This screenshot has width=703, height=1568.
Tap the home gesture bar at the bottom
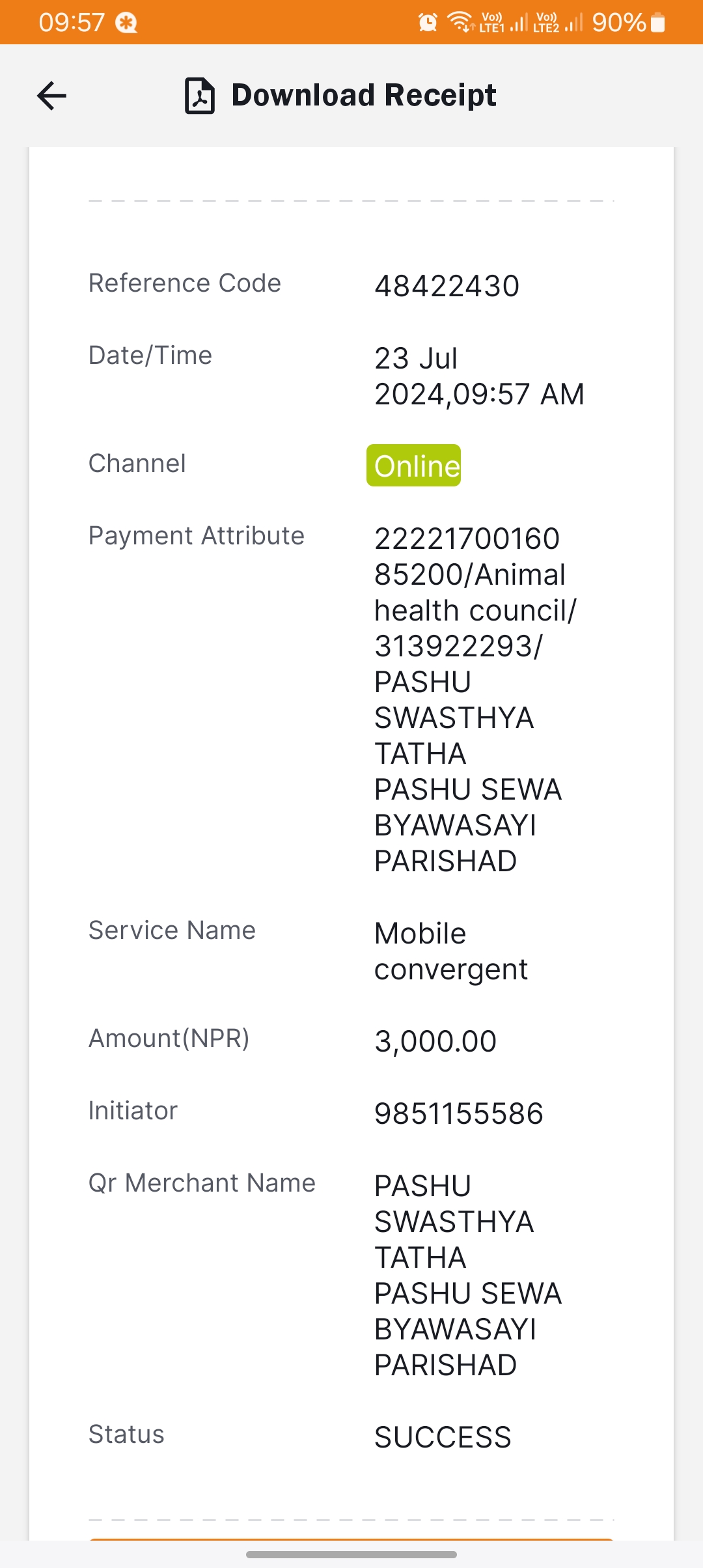pyautogui.click(x=351, y=1554)
